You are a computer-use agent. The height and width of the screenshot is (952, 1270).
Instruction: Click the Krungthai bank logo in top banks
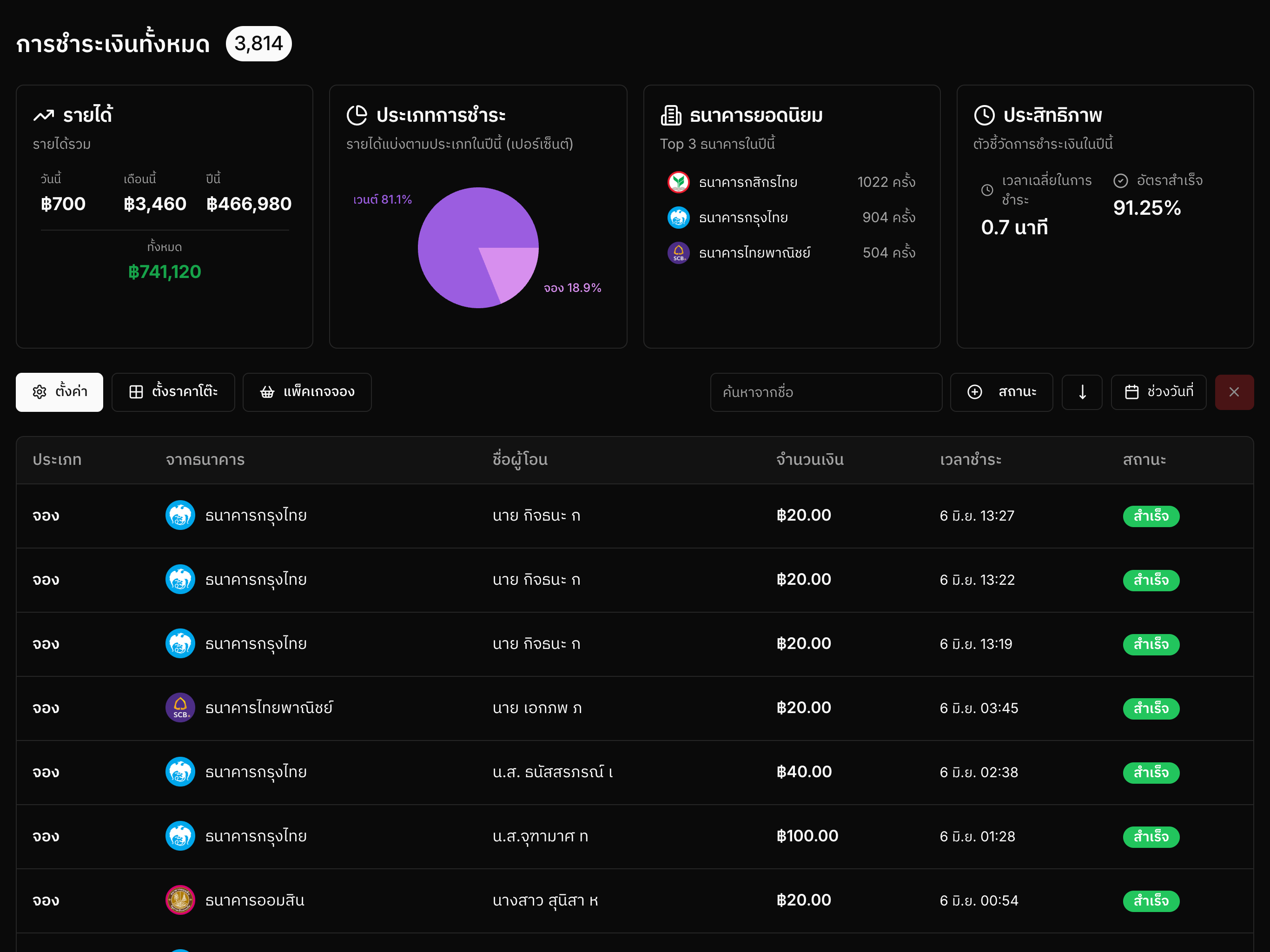coord(679,218)
